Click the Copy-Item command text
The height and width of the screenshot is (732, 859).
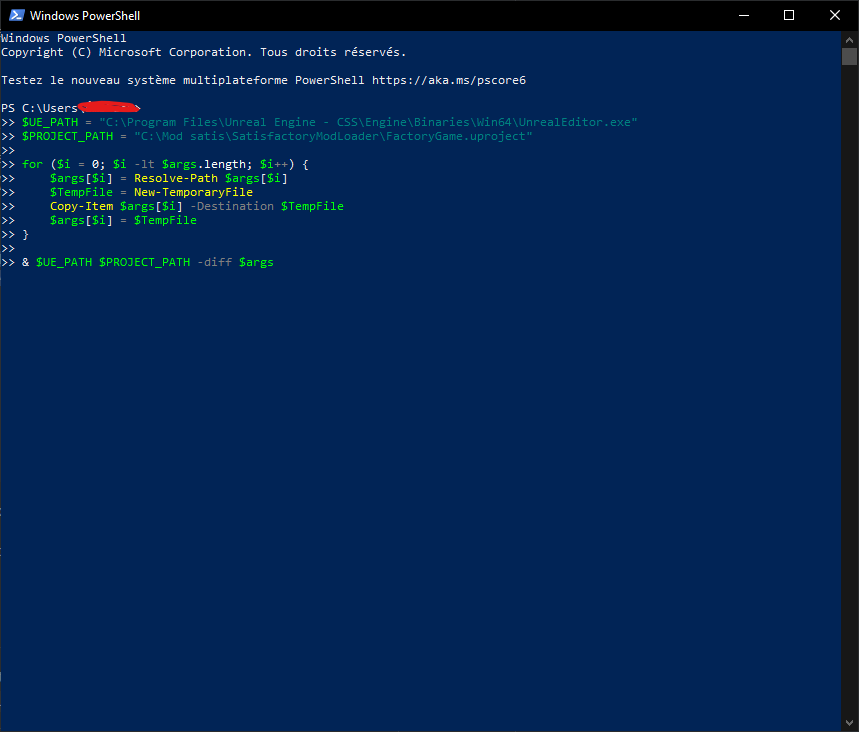pyautogui.click(x=81, y=206)
